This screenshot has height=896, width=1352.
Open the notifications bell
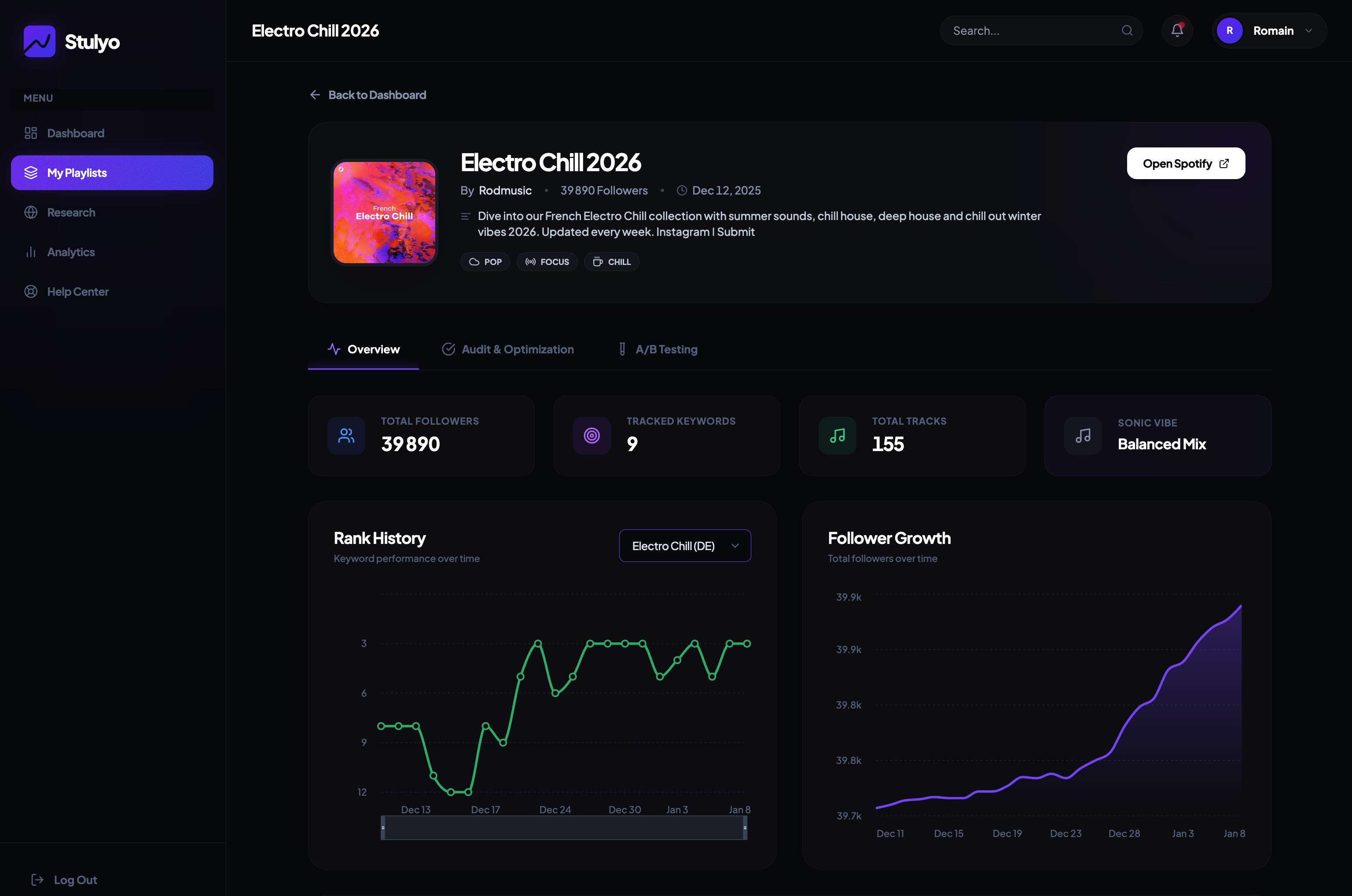[x=1177, y=30]
